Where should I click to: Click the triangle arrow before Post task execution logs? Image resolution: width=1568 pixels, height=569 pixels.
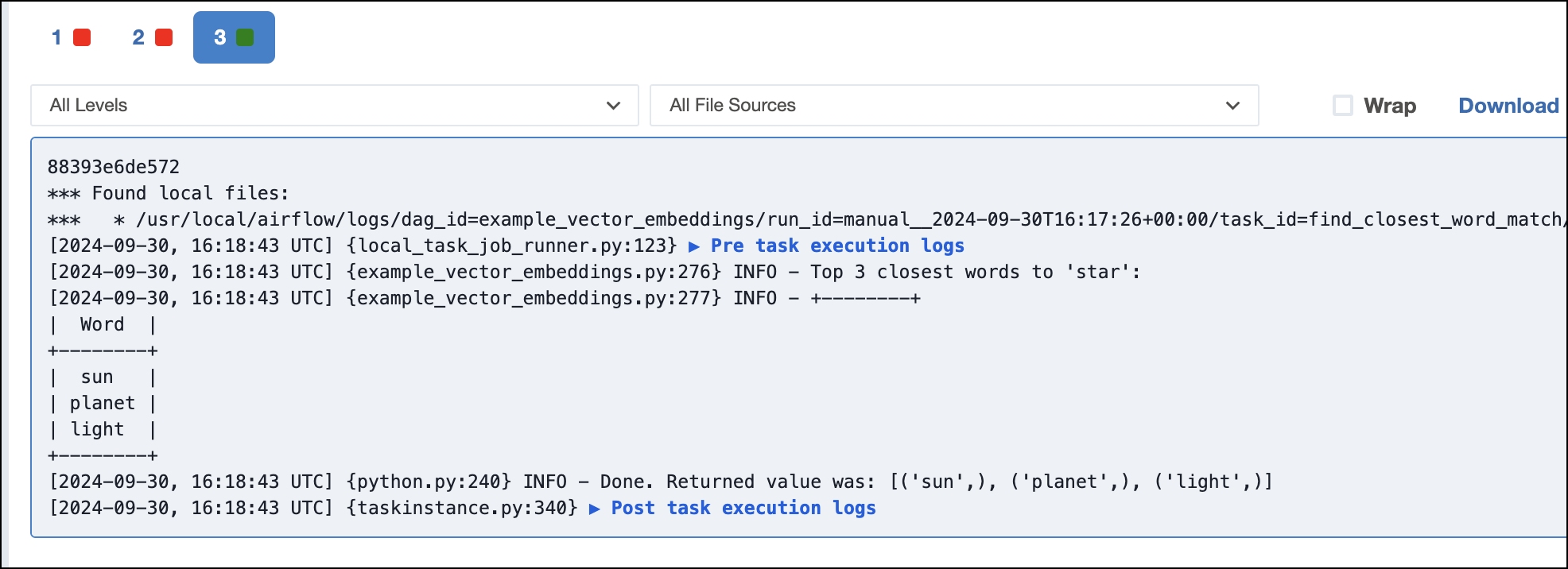[x=594, y=509]
